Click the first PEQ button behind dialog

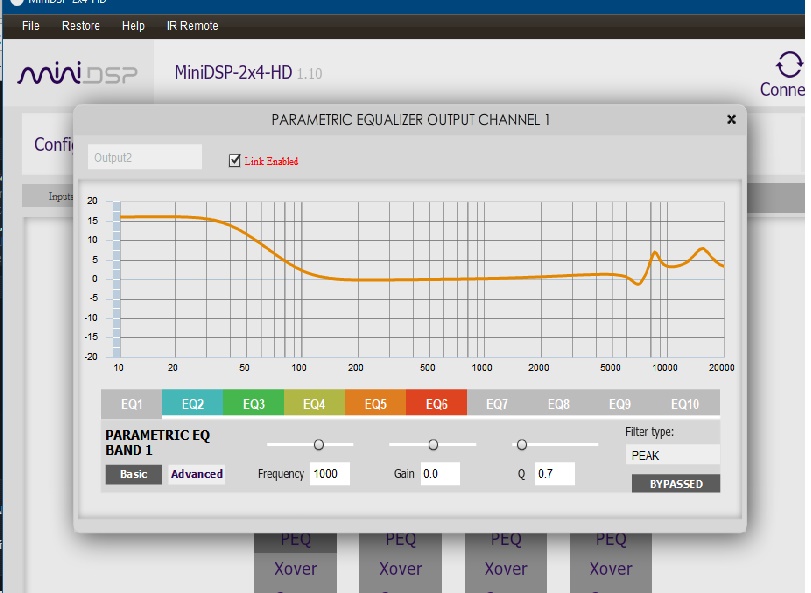295,541
